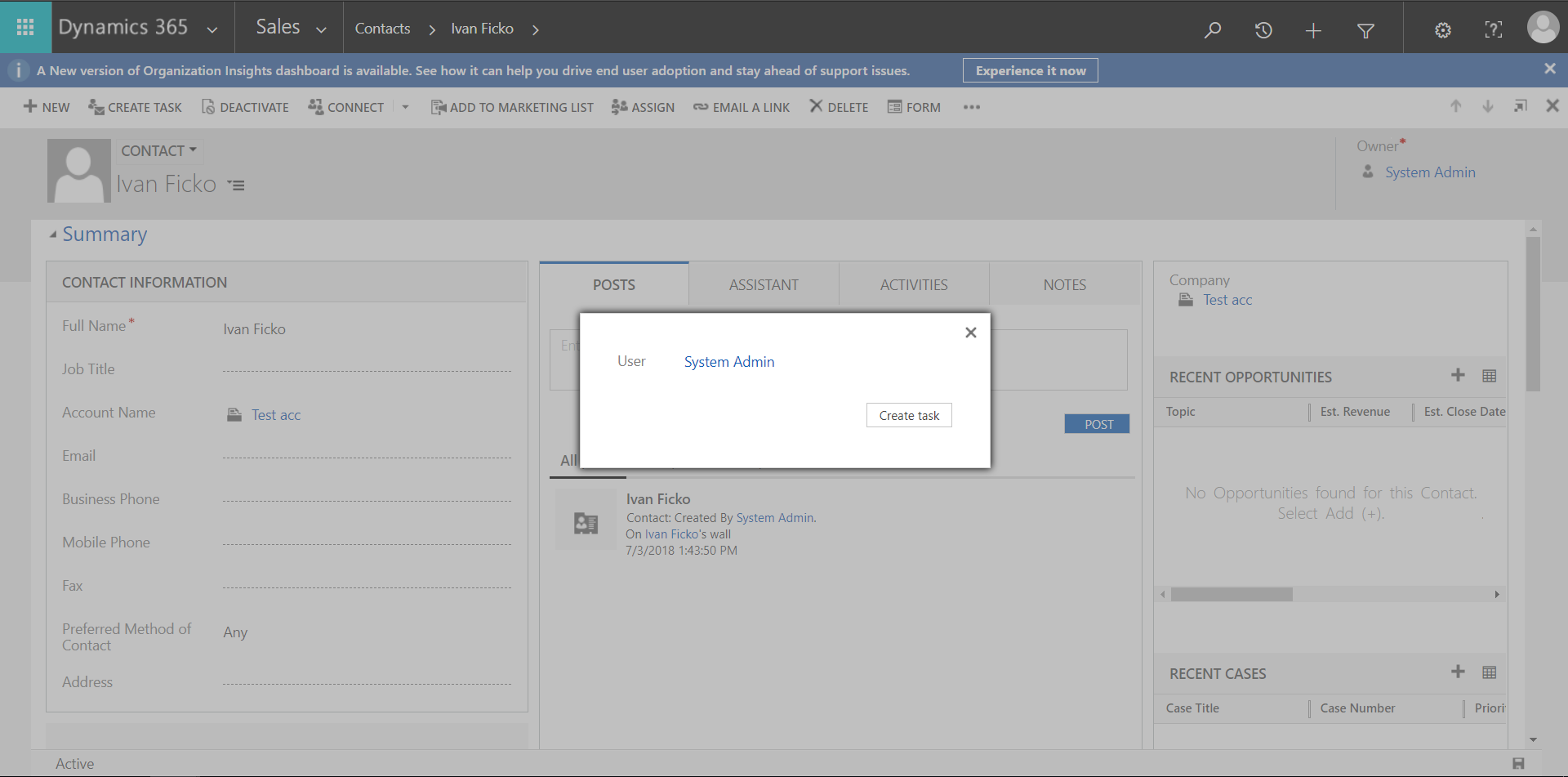1568x777 pixels.
Task: Expand the Sales area dropdown chevron
Action: [321, 30]
